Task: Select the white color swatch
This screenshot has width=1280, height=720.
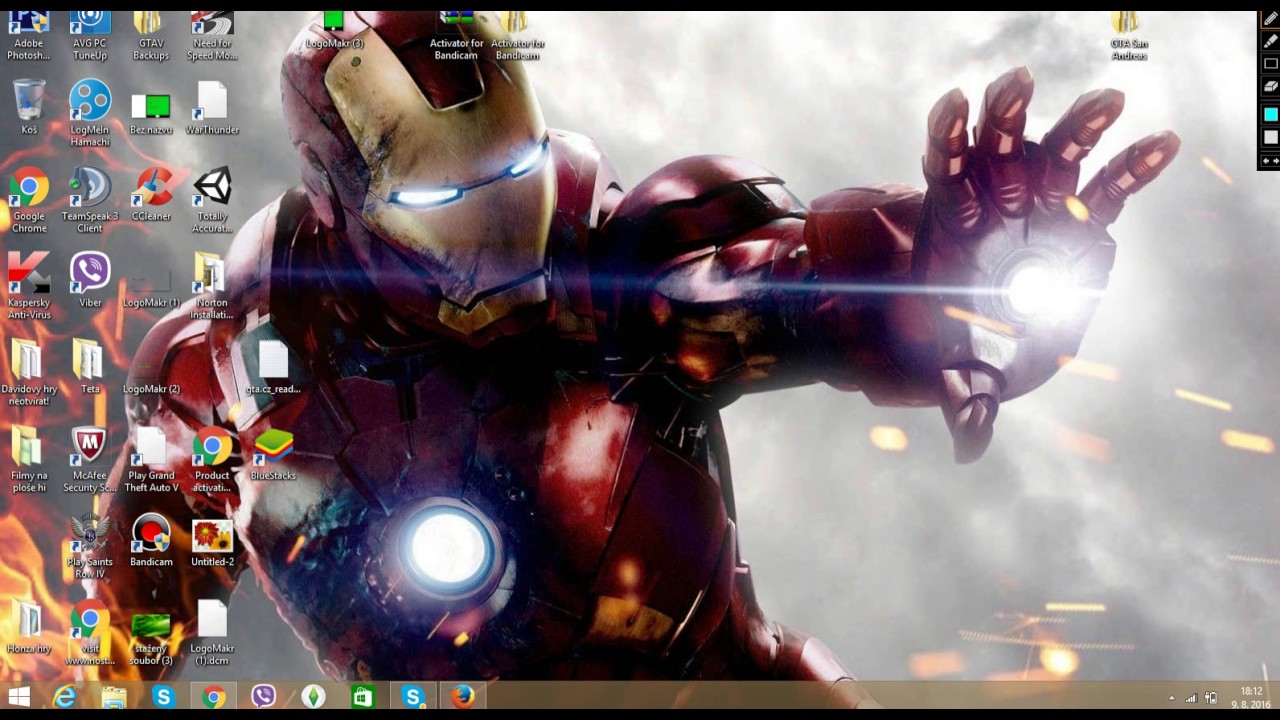Action: [1270, 137]
